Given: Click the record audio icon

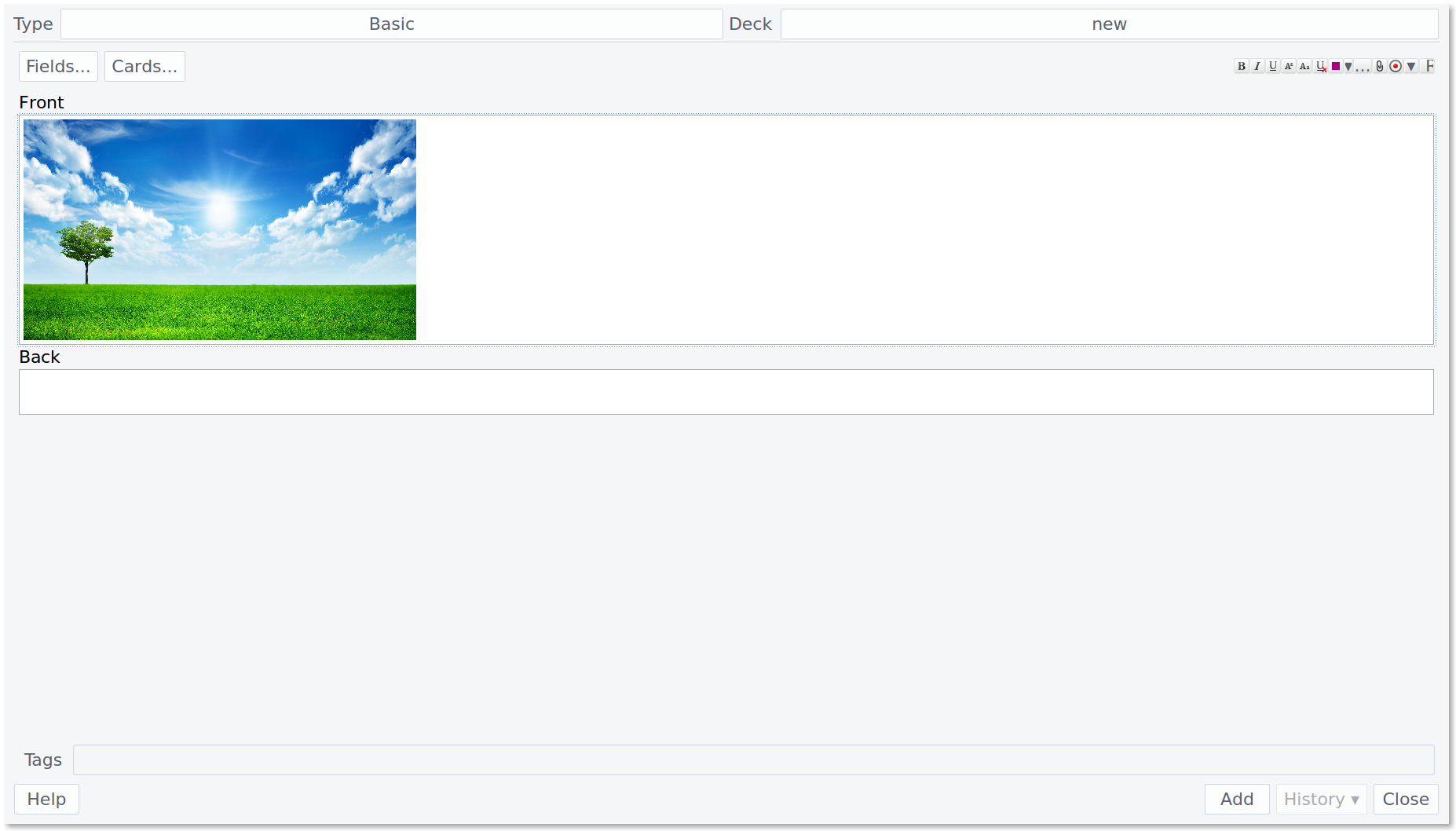Looking at the screenshot, I should tap(1396, 67).
